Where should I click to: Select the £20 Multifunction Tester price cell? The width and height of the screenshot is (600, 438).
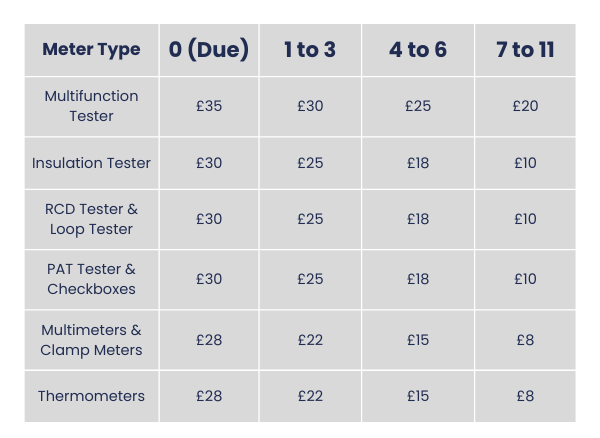[525, 106]
